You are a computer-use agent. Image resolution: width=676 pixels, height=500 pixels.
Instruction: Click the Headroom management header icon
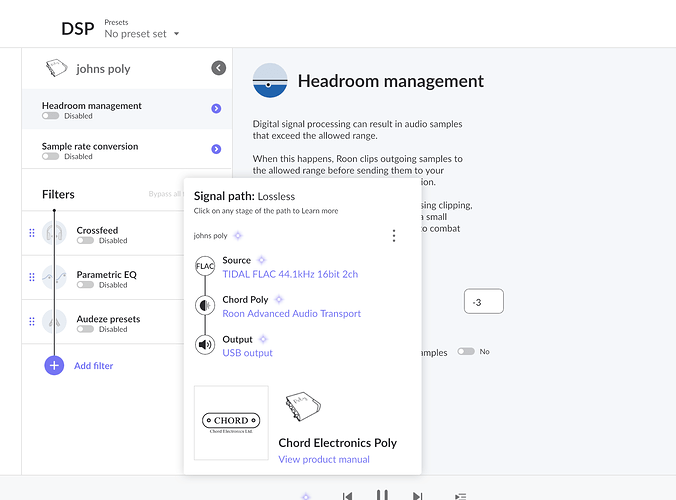point(270,81)
